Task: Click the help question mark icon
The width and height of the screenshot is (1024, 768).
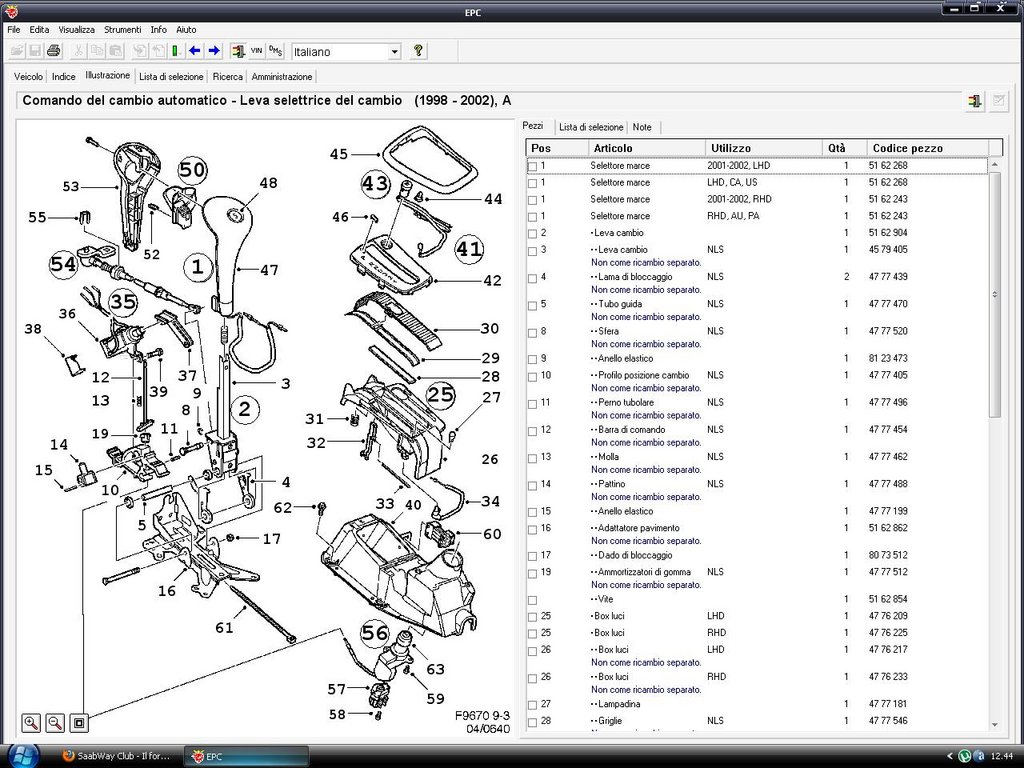Action: coord(419,51)
